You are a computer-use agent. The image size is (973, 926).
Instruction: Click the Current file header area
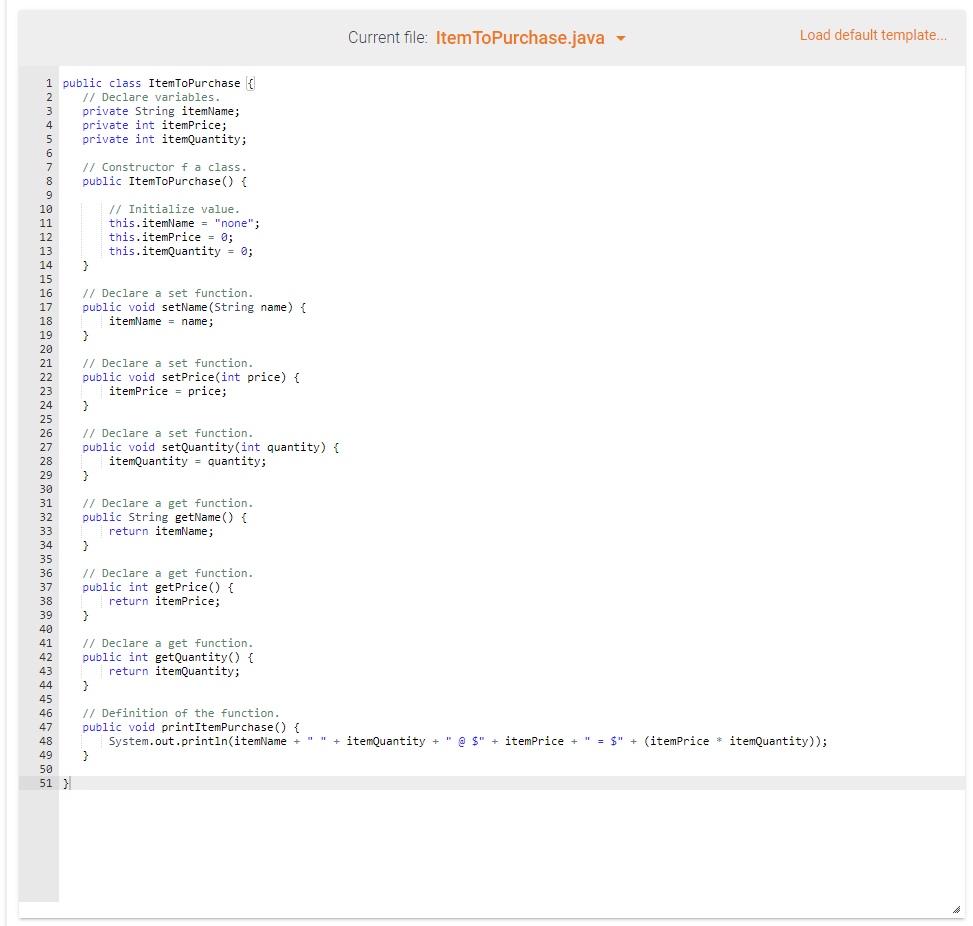pyautogui.click(x=390, y=36)
